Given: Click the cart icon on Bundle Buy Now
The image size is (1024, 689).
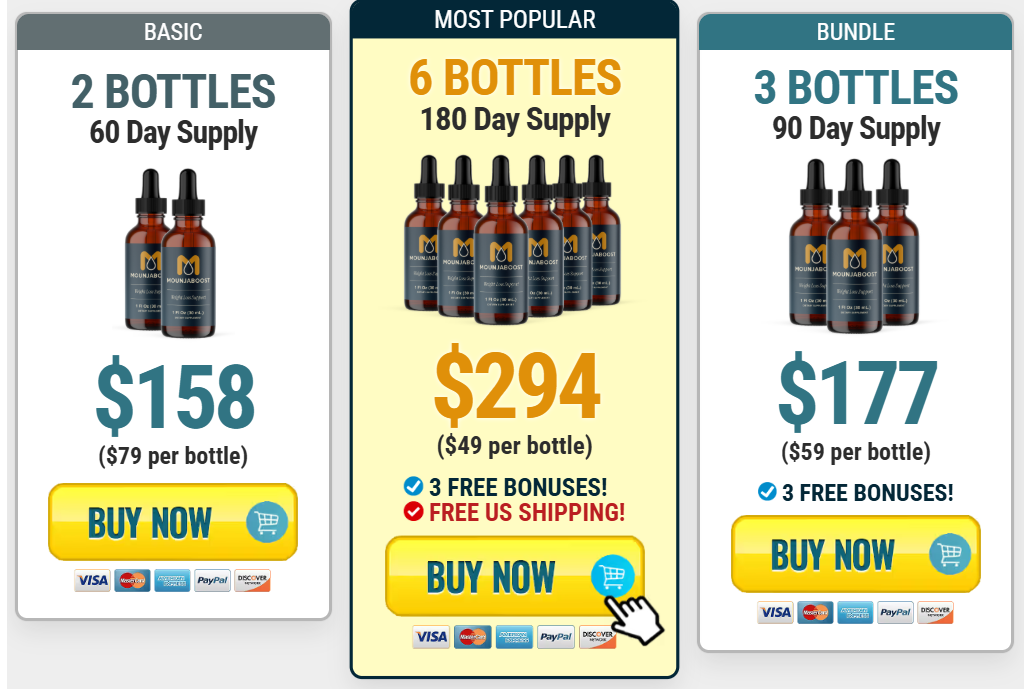Looking at the screenshot, I should point(950,554).
